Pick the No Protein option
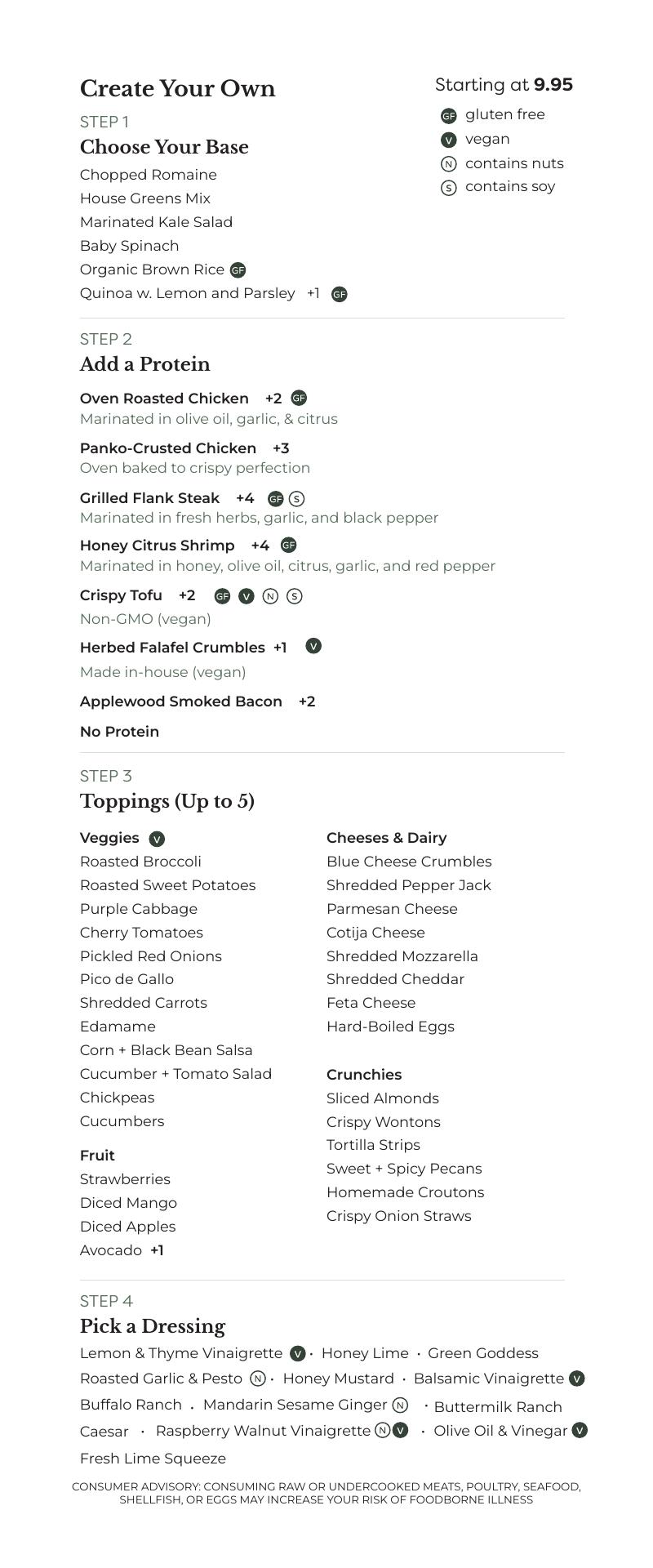This screenshot has height=1568, width=653. [119, 732]
